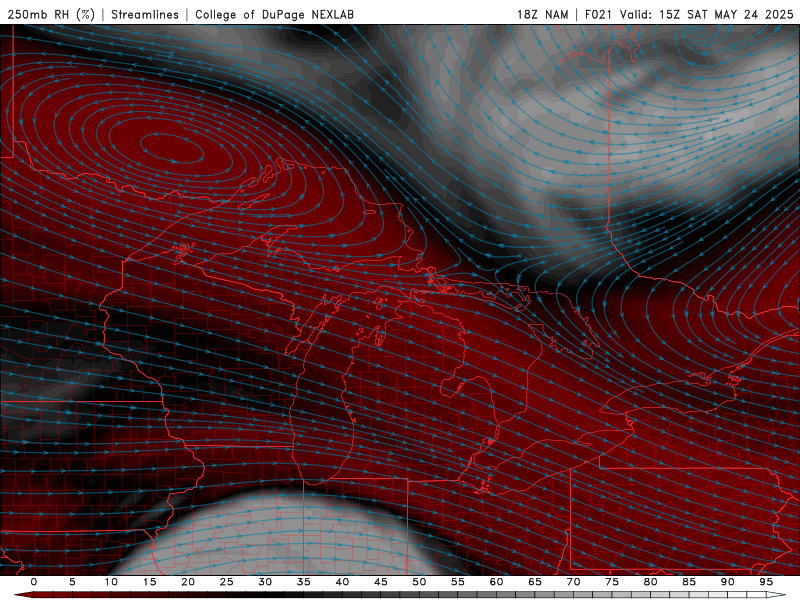Click the '95' value on the RH scale
The image size is (800, 600).
[766, 582]
